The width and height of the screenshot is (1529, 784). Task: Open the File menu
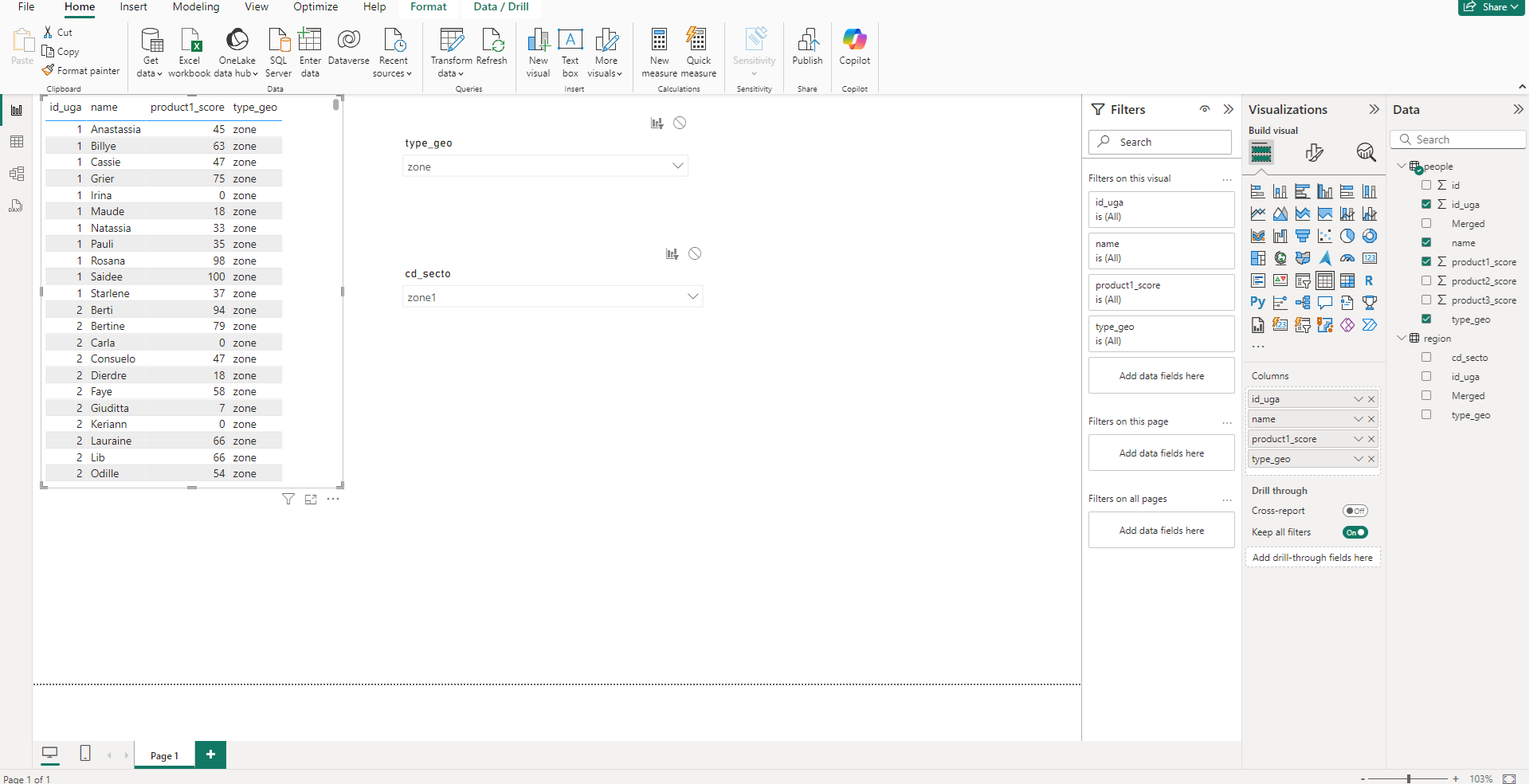coord(26,6)
